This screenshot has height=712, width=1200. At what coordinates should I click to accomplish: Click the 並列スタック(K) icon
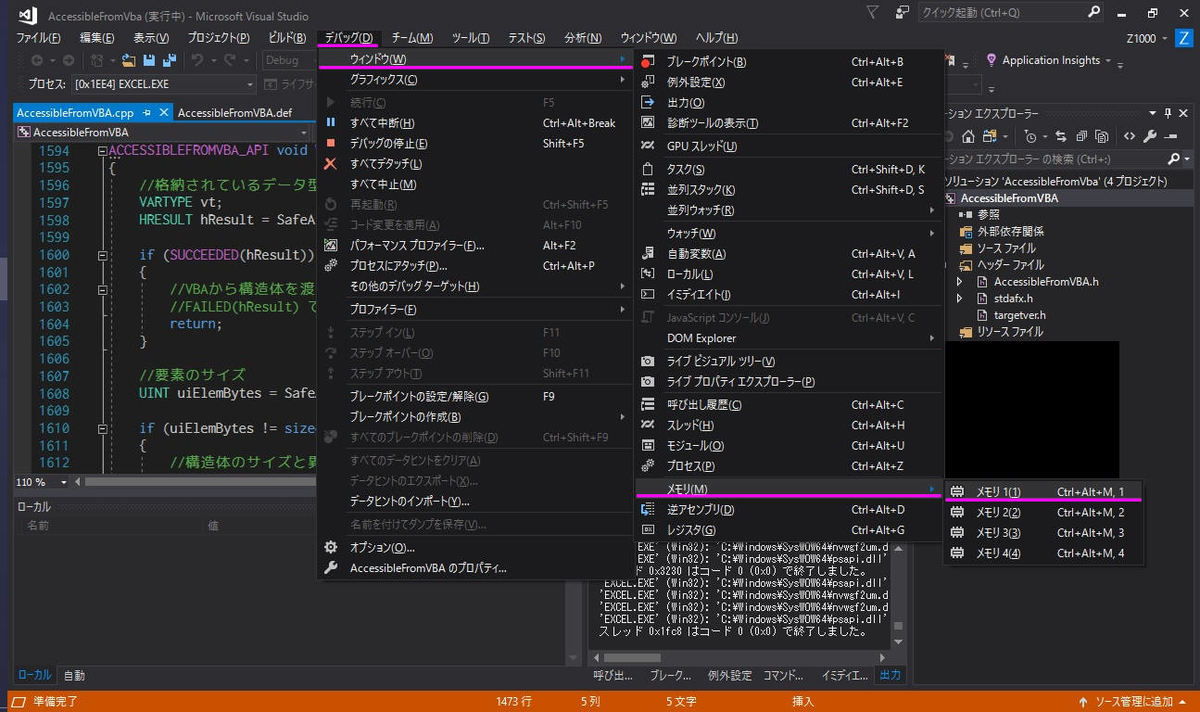pyautogui.click(x=647, y=189)
